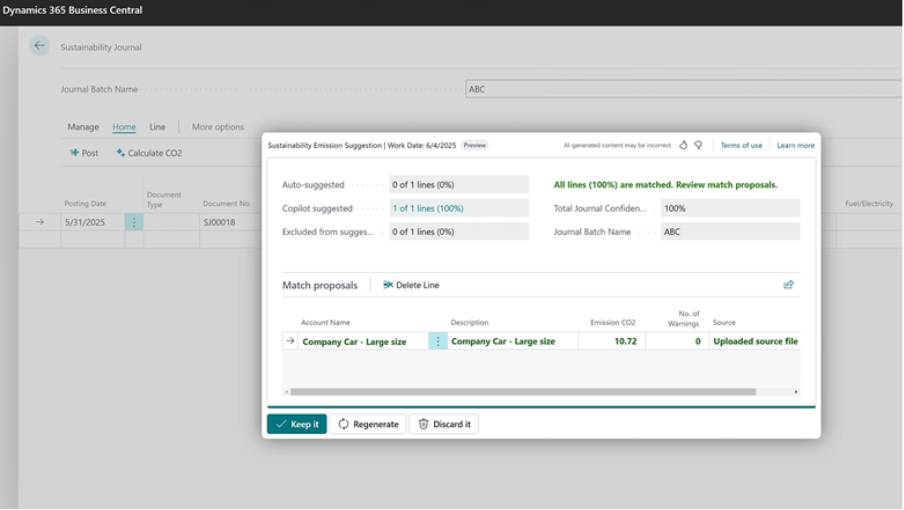The image size is (904, 510).
Task: Click Dynamics 365 Business Central title
Action: coord(73,10)
